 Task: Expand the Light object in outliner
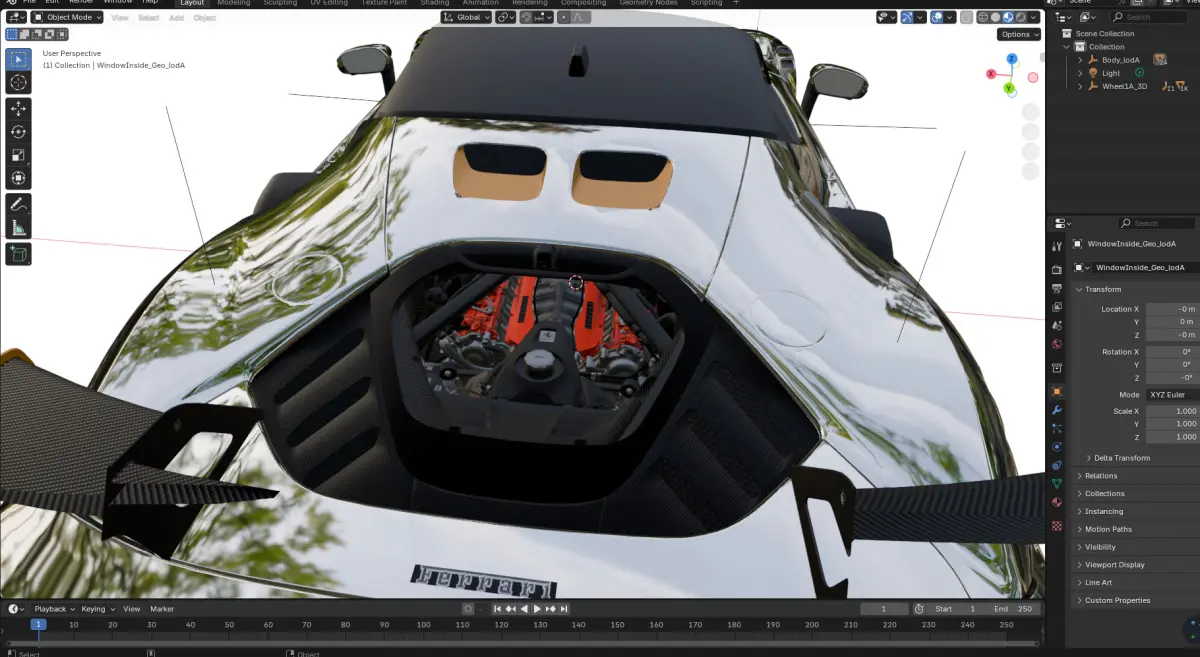1080,73
